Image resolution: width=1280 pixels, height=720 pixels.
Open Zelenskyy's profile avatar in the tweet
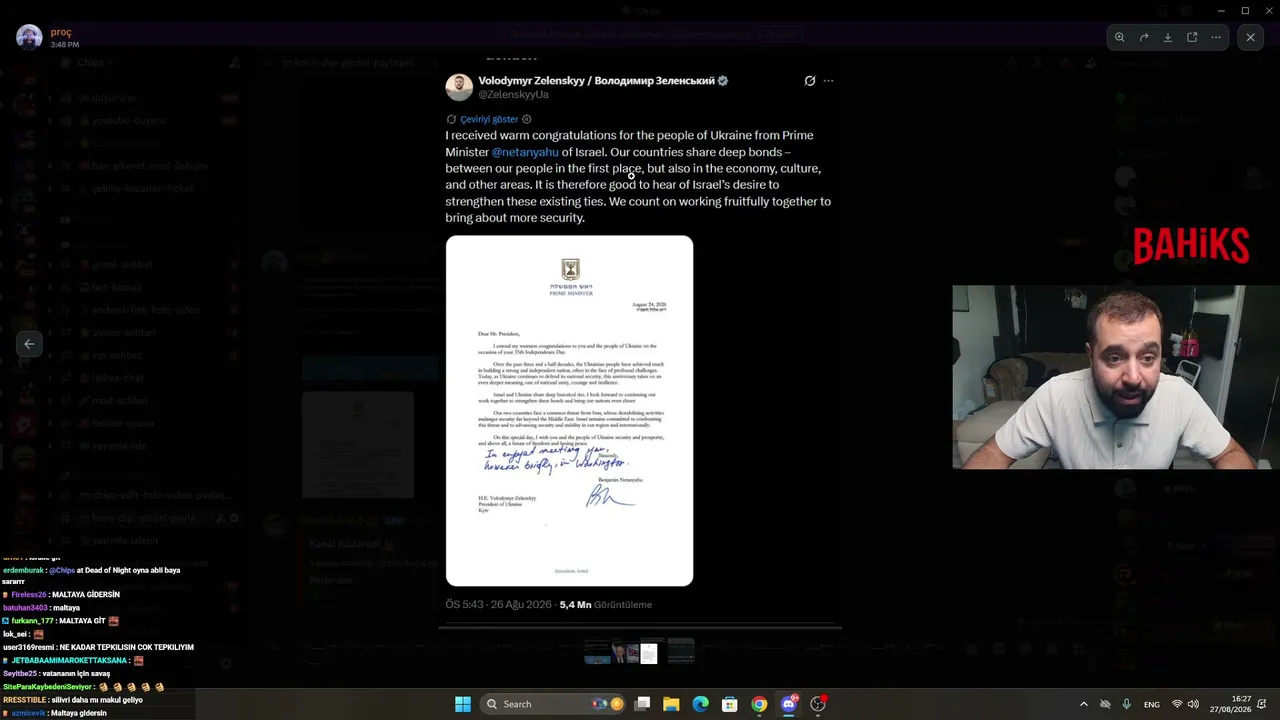(x=459, y=87)
